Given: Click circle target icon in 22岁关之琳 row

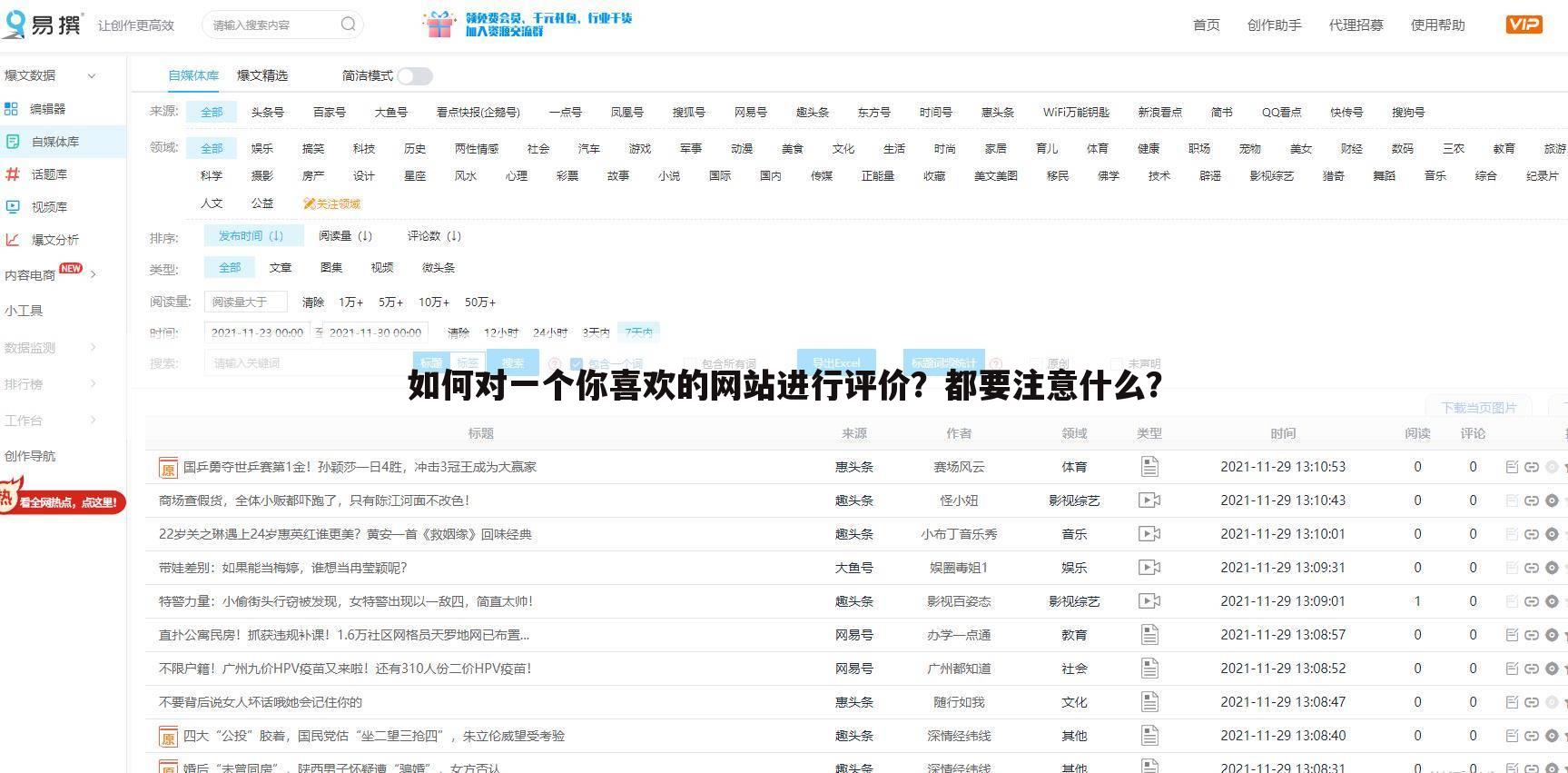Looking at the screenshot, I should 1552,534.
